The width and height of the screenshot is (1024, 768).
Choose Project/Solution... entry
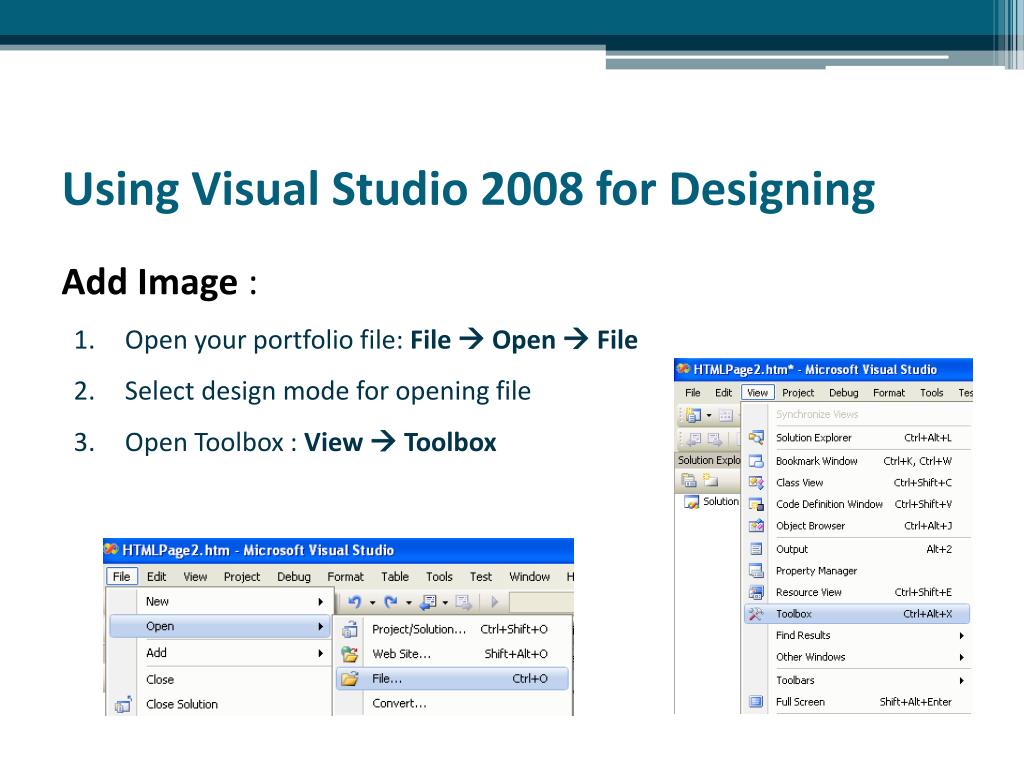click(453, 629)
